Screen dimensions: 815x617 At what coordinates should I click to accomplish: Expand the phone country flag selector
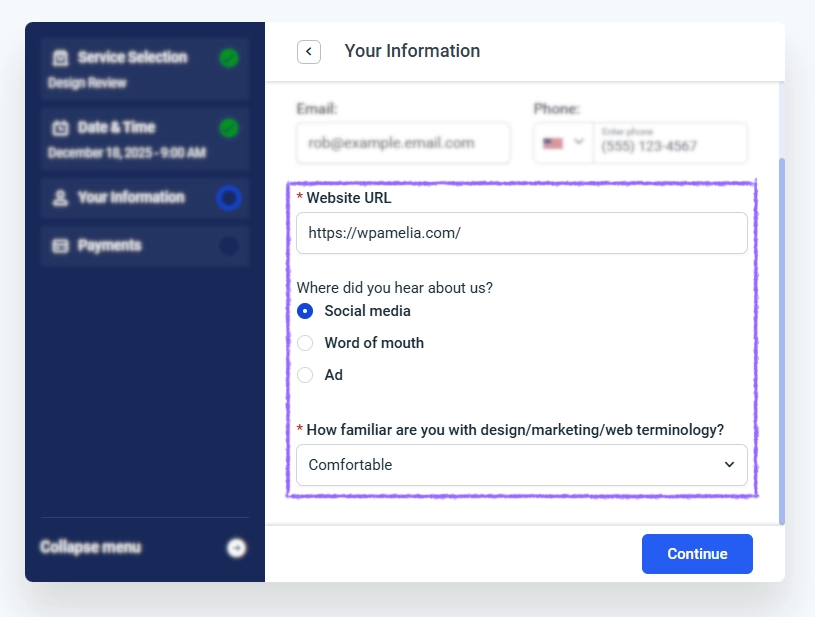point(564,143)
